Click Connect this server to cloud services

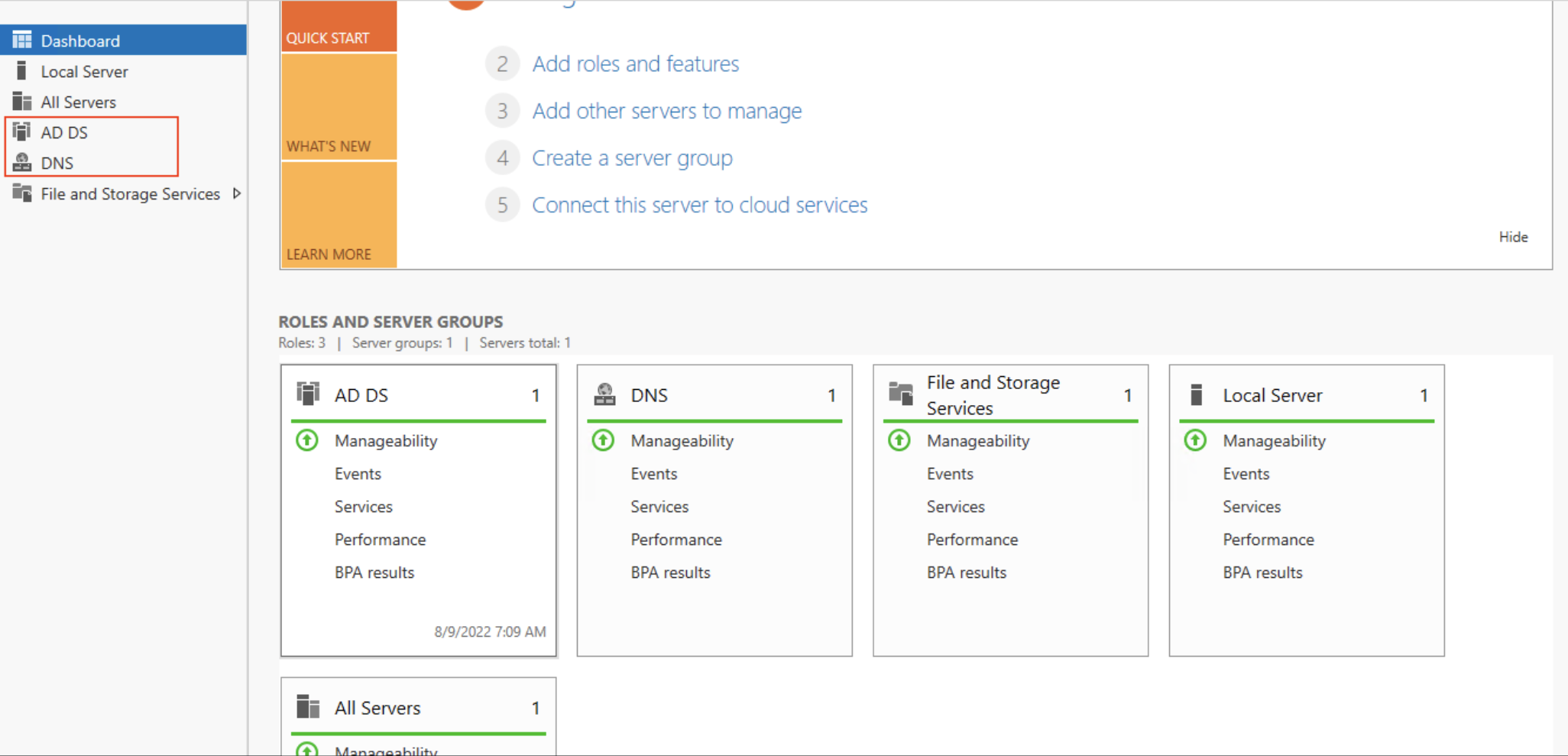[699, 204]
